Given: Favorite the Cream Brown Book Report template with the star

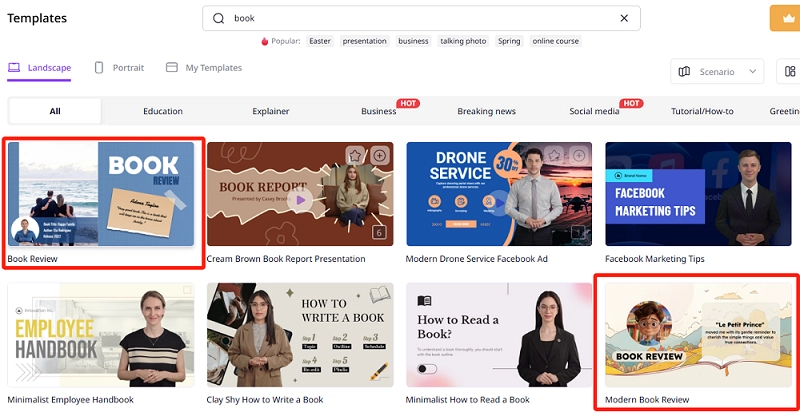Looking at the screenshot, I should coord(354,156).
